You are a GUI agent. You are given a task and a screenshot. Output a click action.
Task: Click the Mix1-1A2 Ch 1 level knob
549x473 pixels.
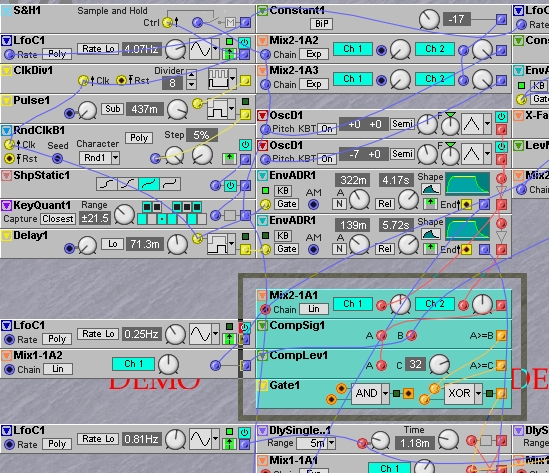pos(168,364)
